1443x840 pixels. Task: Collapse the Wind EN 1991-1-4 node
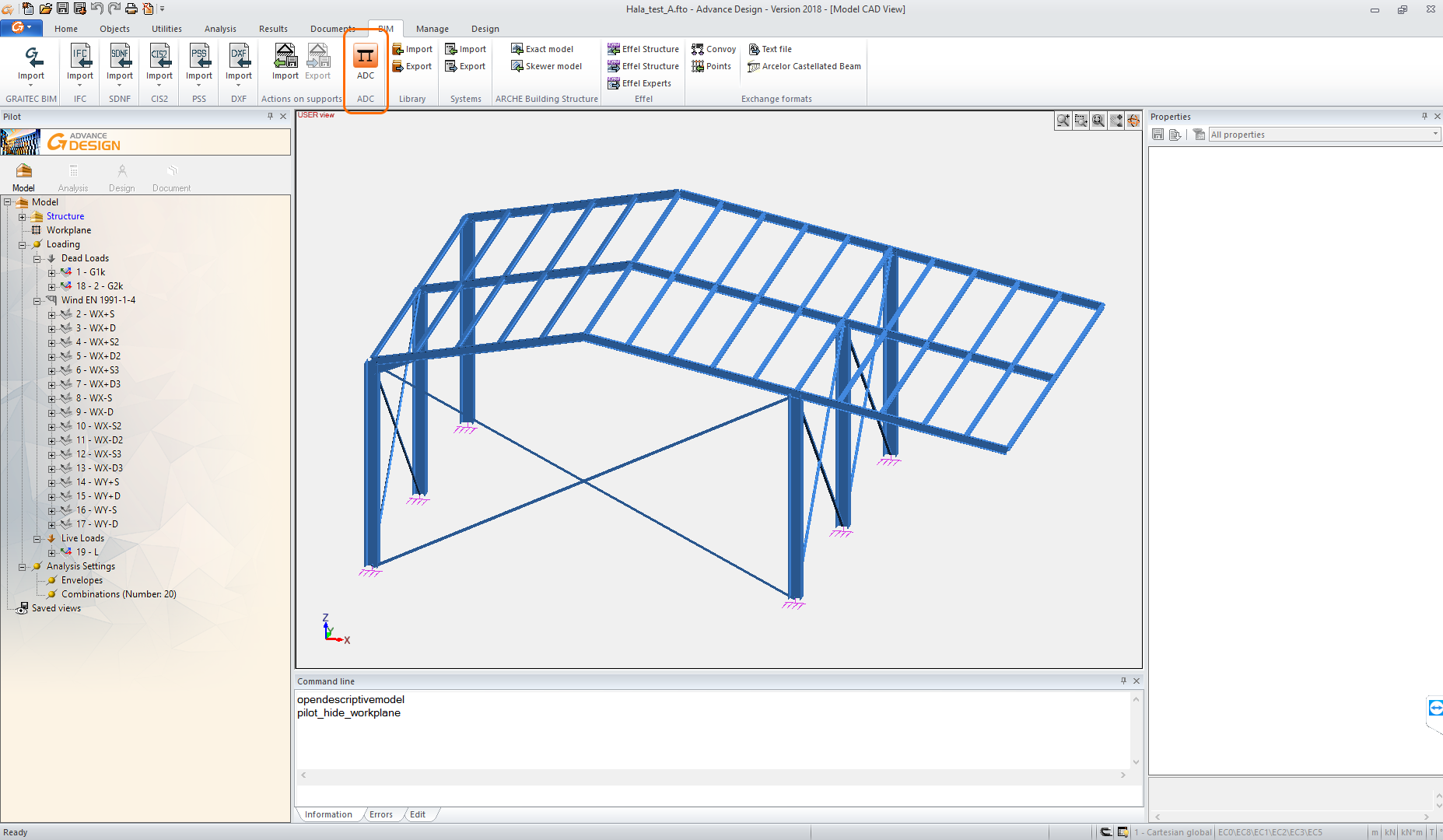pos(37,300)
